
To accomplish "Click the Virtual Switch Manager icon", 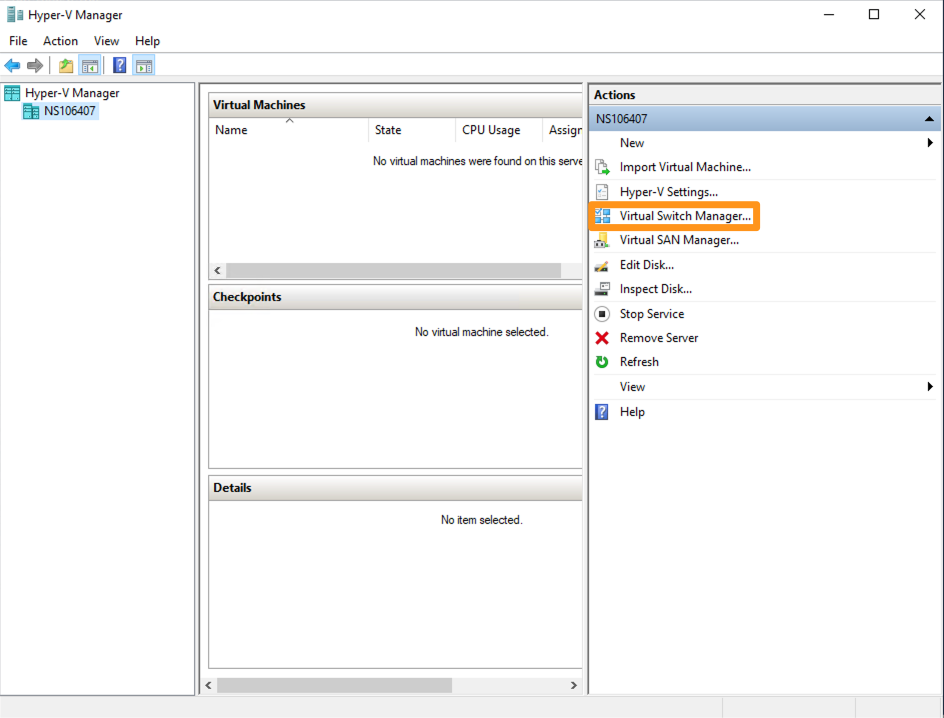I will pyautogui.click(x=602, y=216).
